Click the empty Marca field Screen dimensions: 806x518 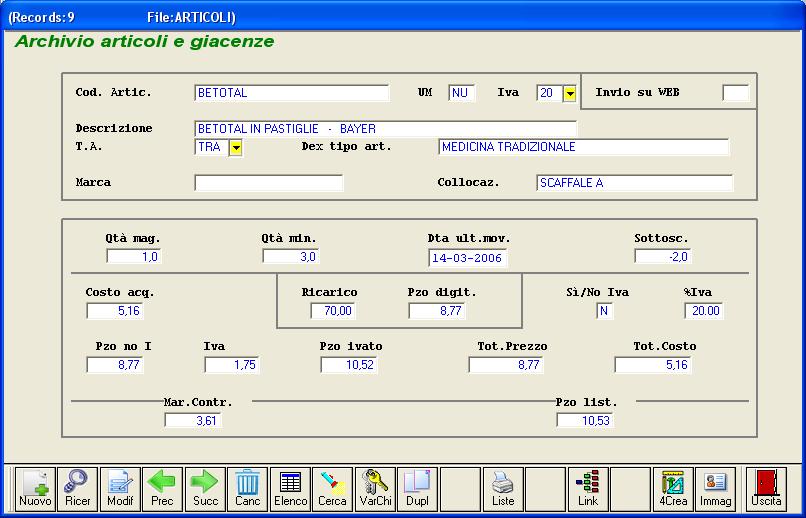tap(269, 183)
